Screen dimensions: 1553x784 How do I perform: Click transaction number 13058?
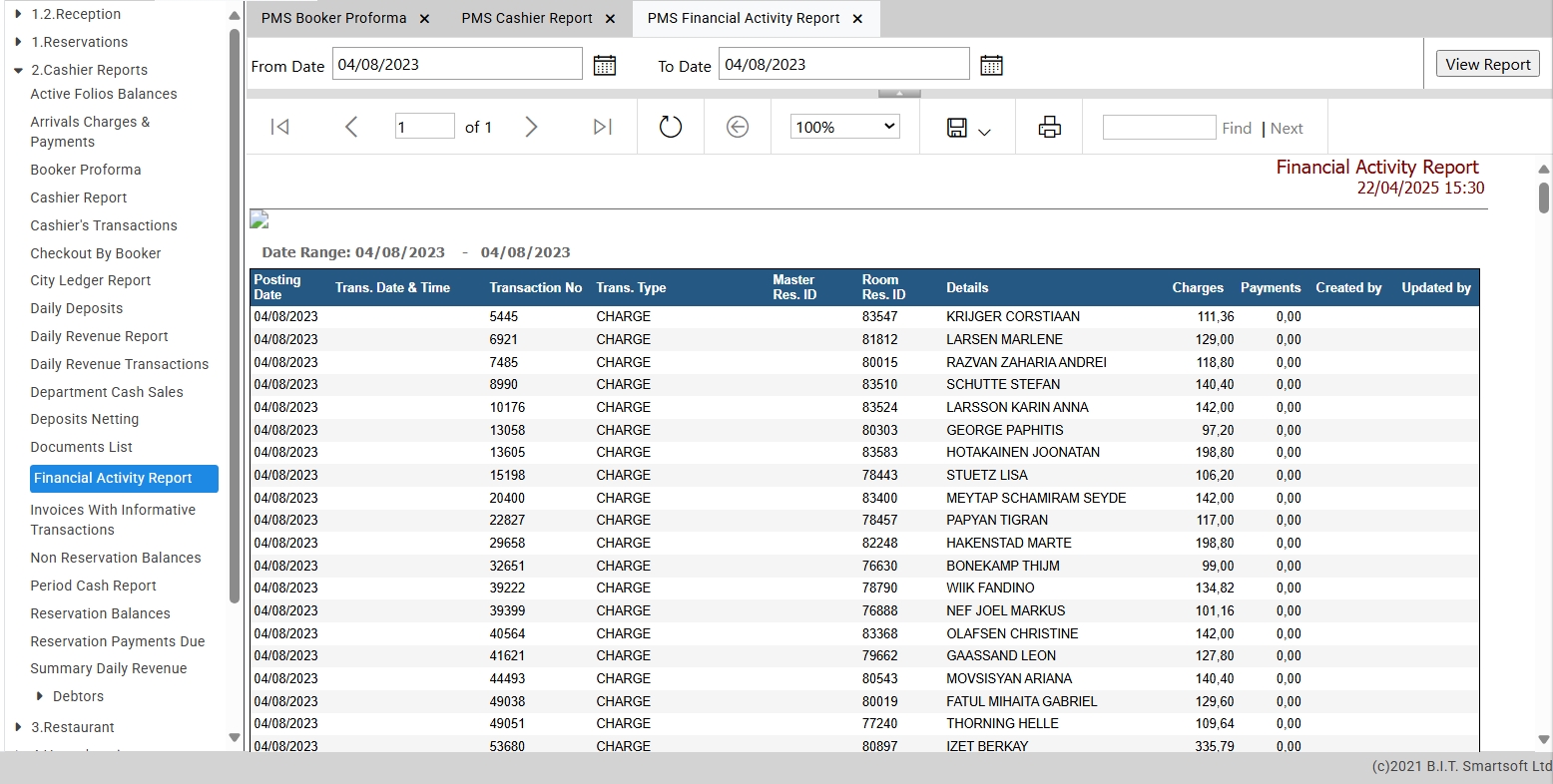[507, 430]
